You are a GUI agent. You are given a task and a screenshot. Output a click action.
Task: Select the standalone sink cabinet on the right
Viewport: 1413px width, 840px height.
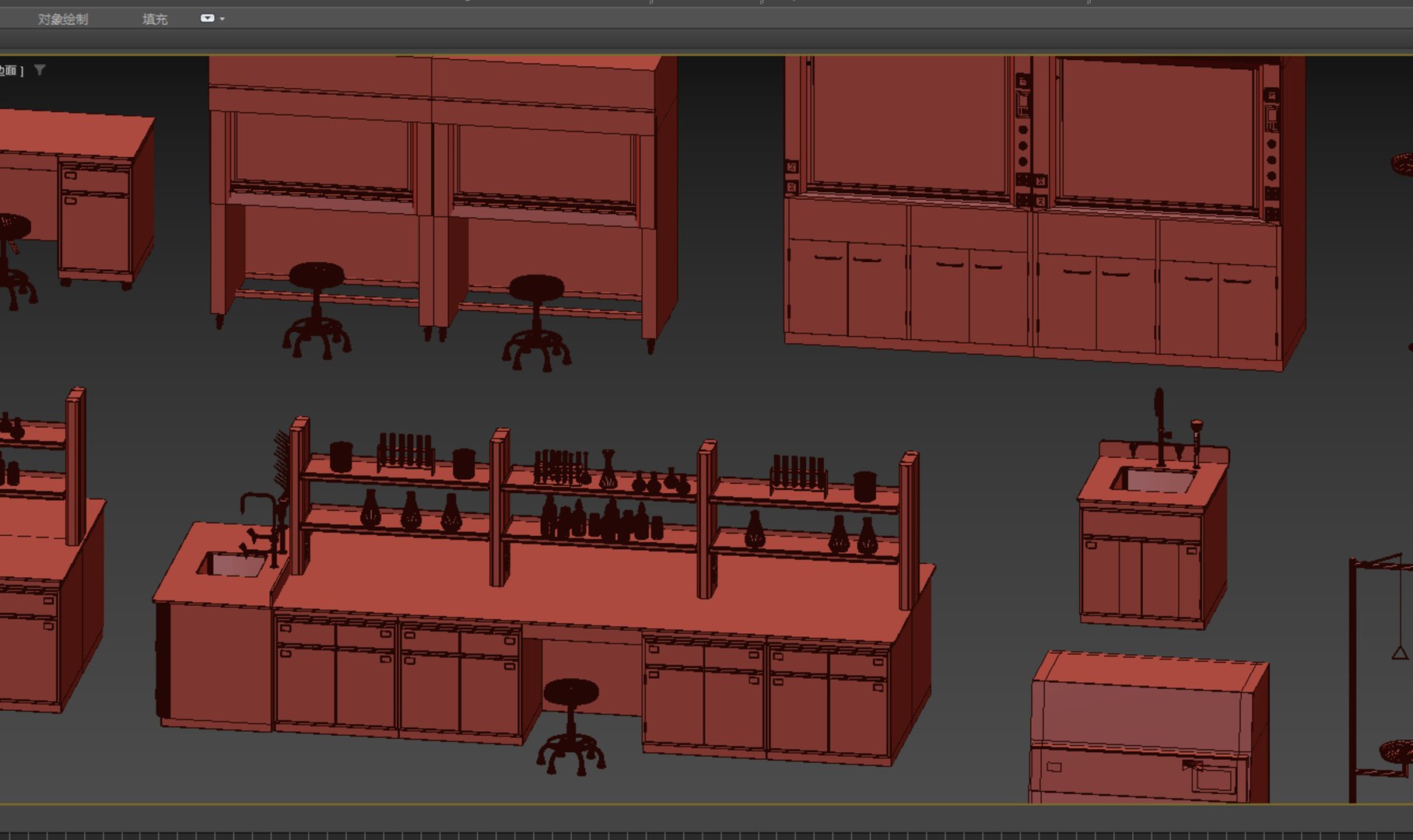click(1154, 537)
